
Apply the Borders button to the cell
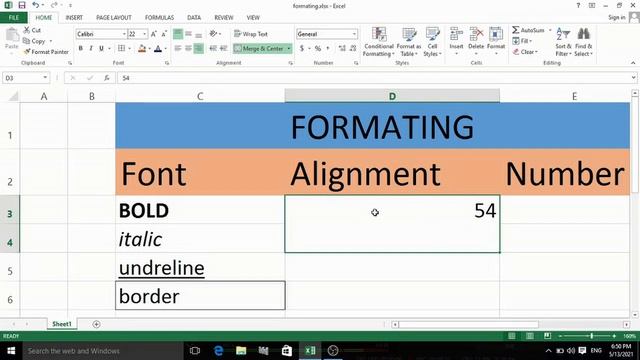tap(121, 48)
